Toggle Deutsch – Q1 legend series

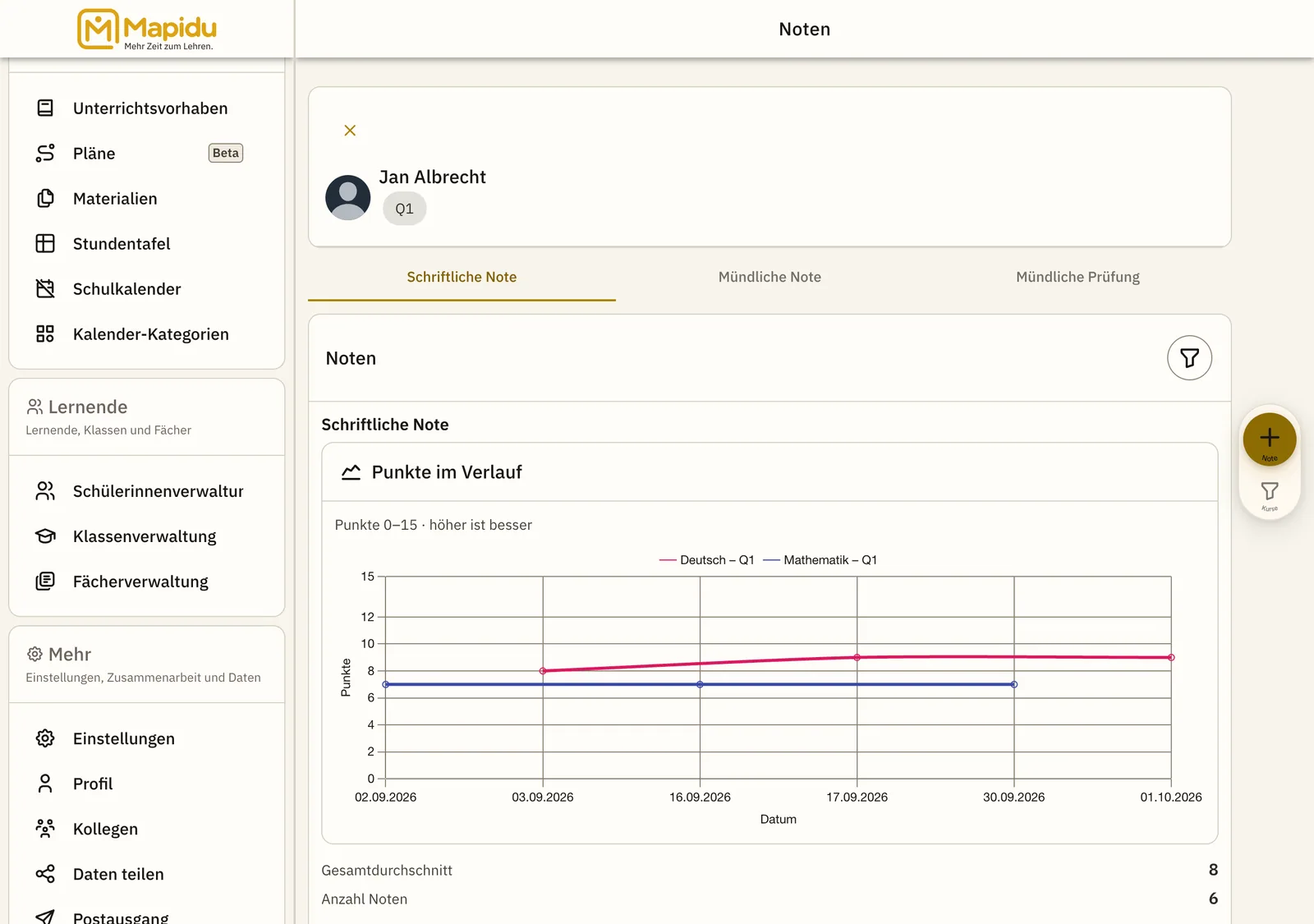(706, 560)
